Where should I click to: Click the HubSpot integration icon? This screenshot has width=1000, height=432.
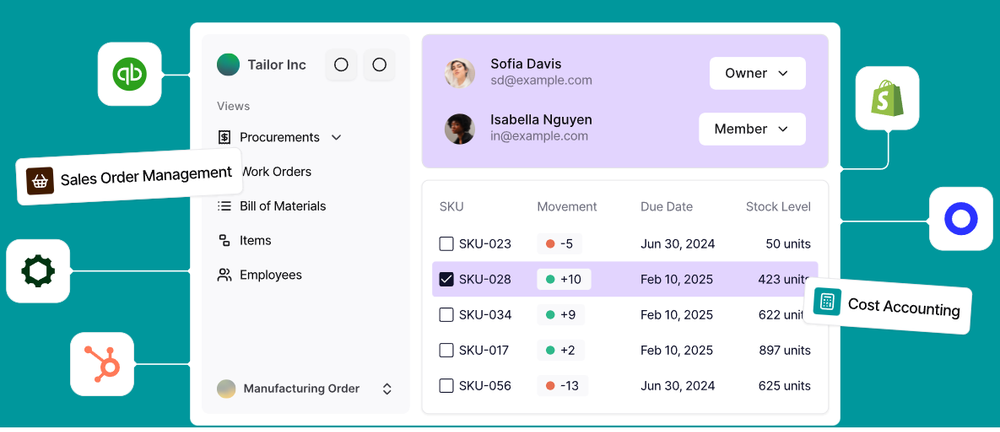102,364
